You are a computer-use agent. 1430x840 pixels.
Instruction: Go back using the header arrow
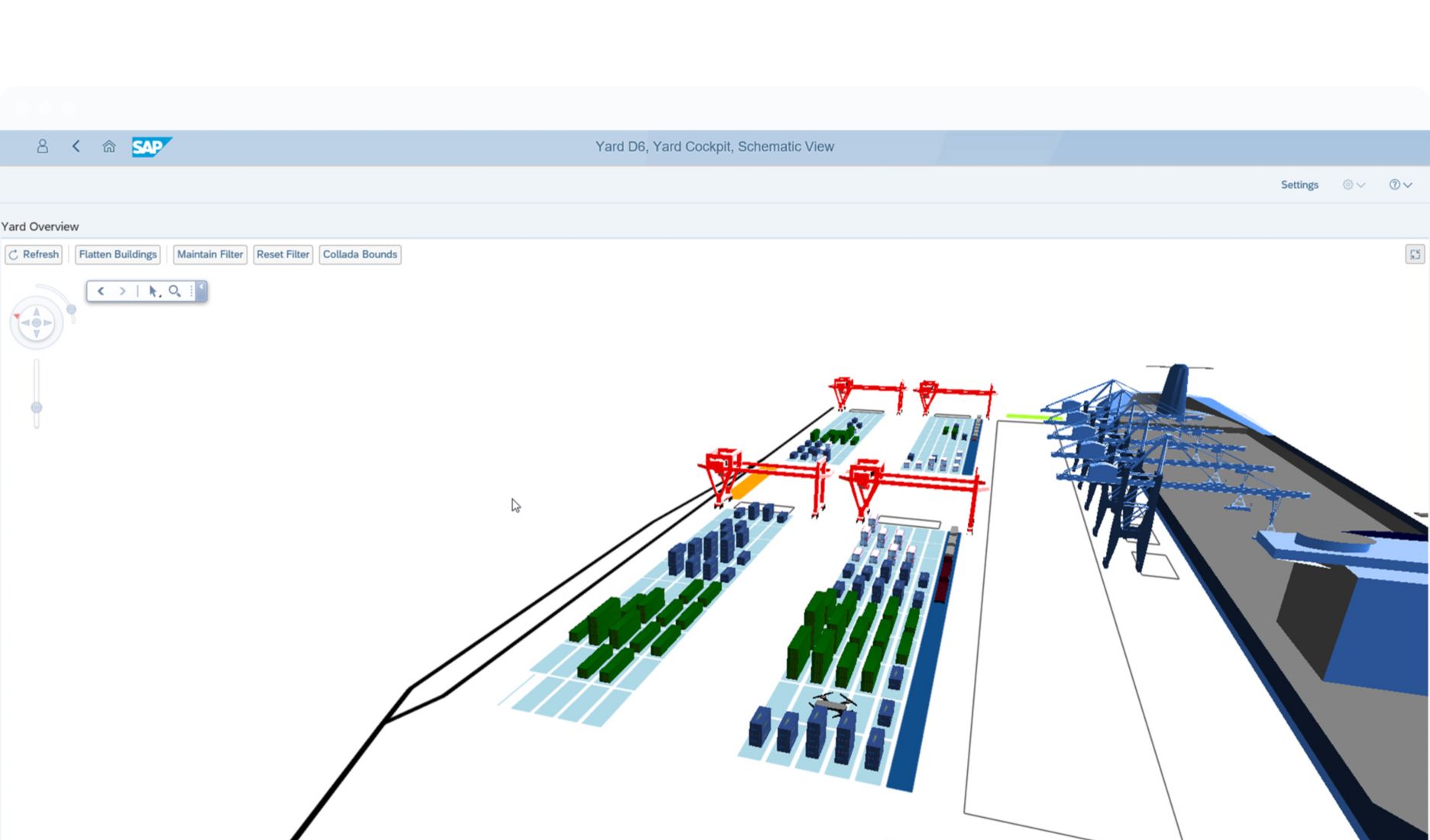(76, 147)
